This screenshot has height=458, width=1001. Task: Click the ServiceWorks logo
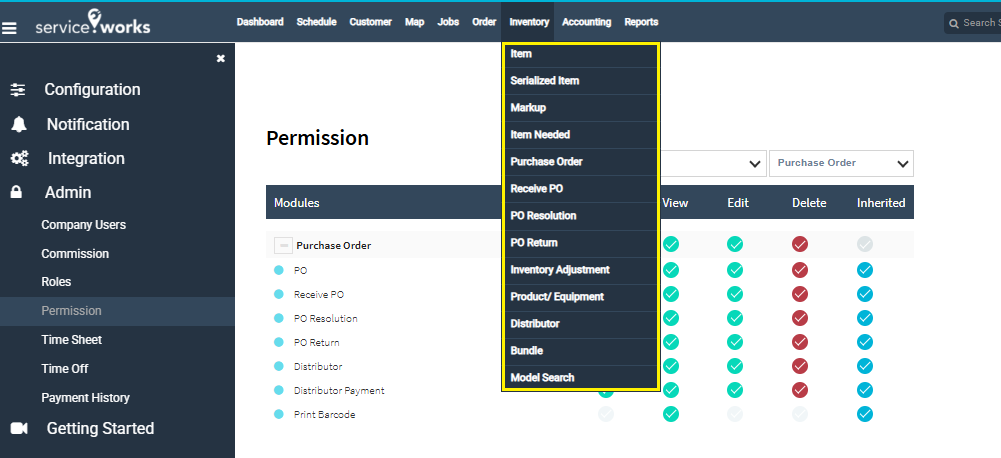pyautogui.click(x=92, y=24)
